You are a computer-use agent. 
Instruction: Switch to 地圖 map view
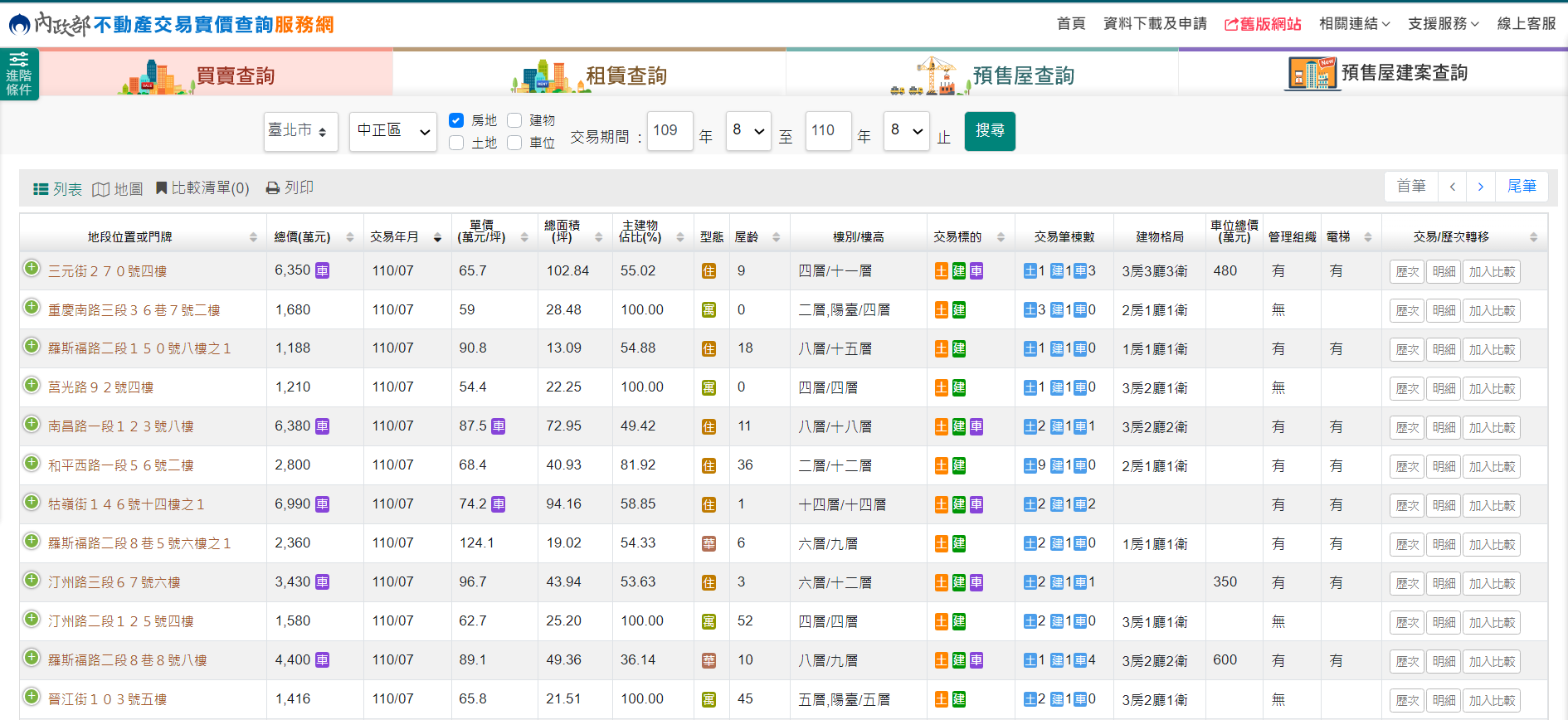(x=117, y=189)
